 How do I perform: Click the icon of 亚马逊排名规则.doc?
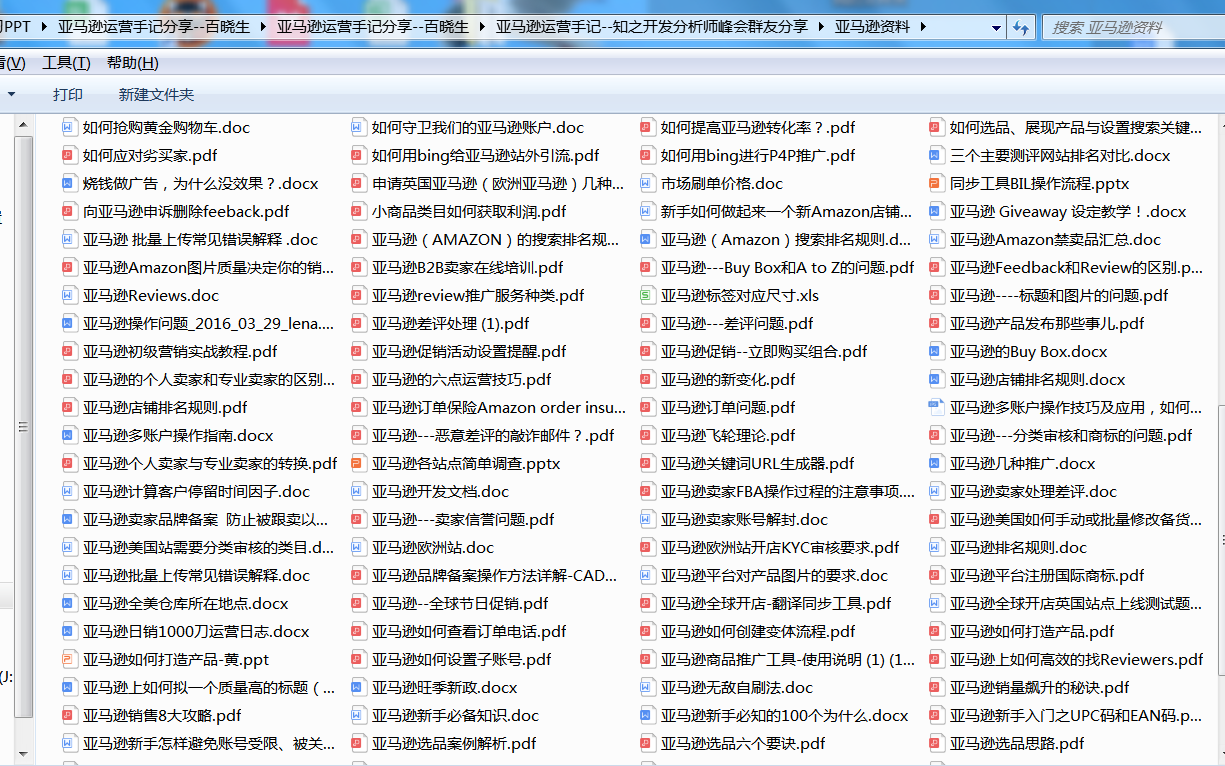936,547
